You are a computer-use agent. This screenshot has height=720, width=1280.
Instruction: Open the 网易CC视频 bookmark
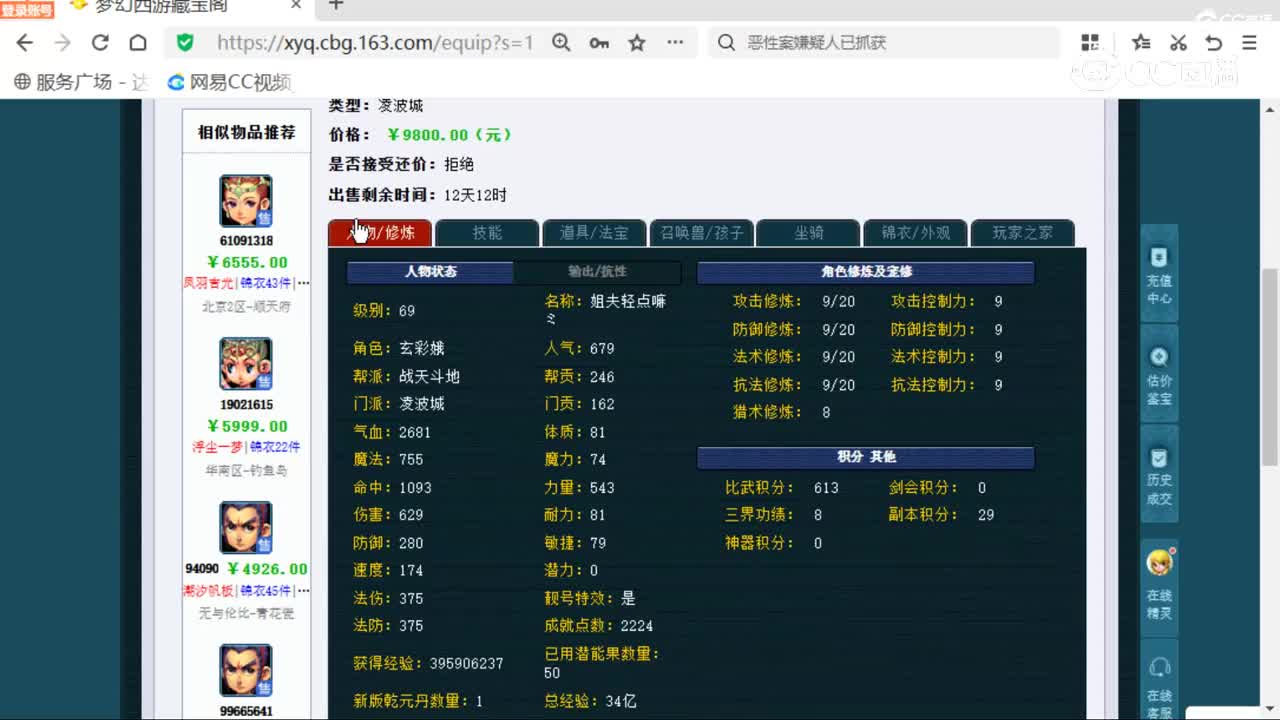pos(229,82)
